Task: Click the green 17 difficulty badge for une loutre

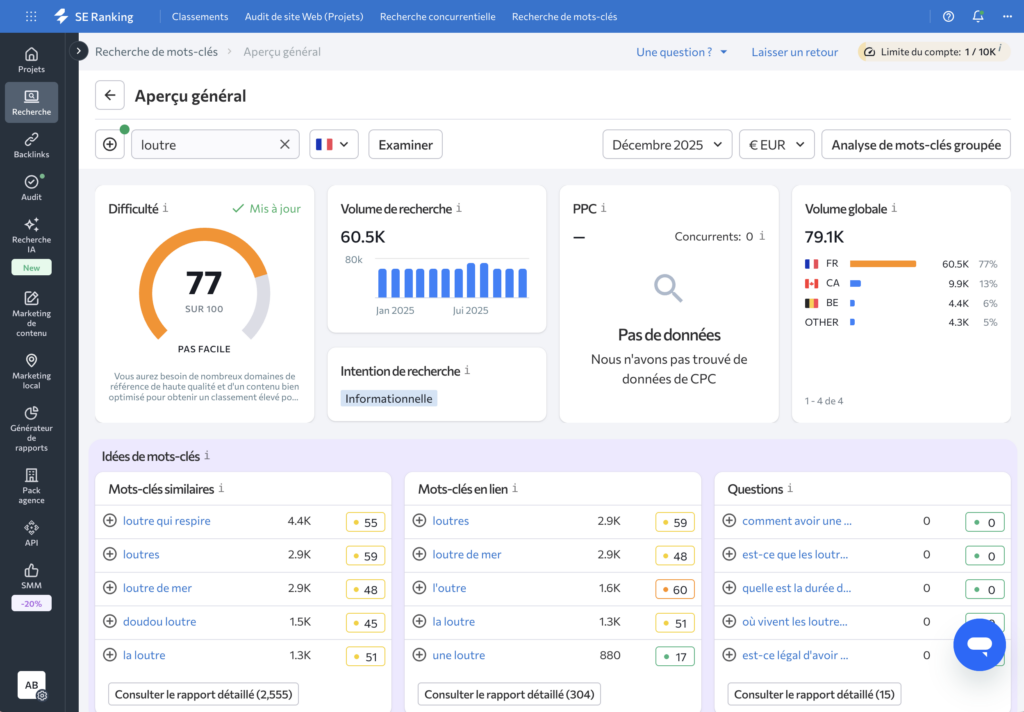Action: [x=675, y=656]
